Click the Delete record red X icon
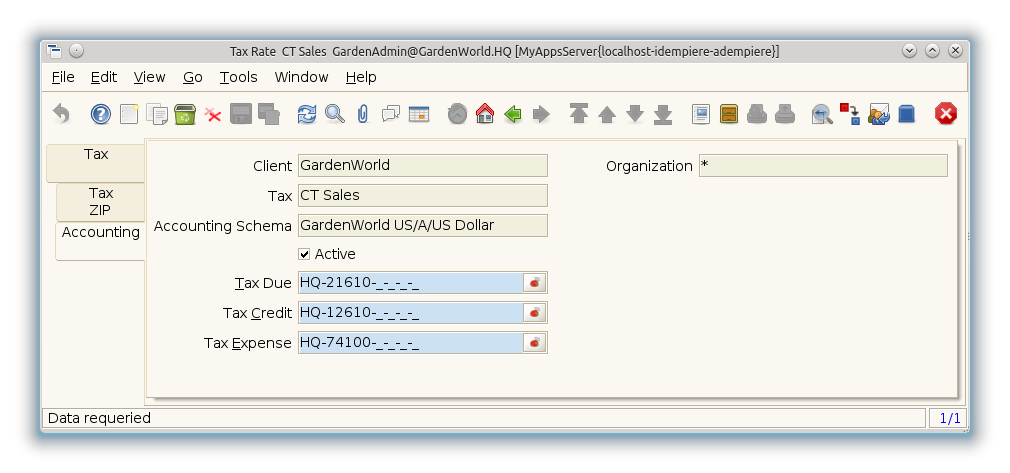 [x=213, y=114]
